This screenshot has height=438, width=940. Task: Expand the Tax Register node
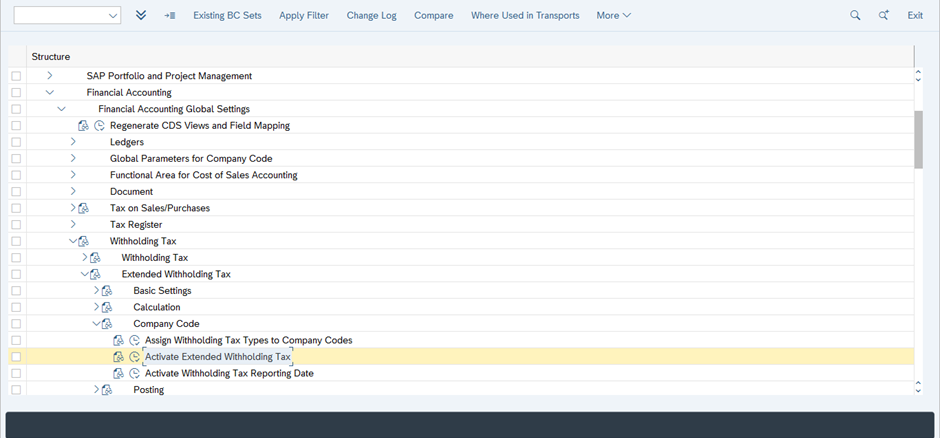coord(73,225)
